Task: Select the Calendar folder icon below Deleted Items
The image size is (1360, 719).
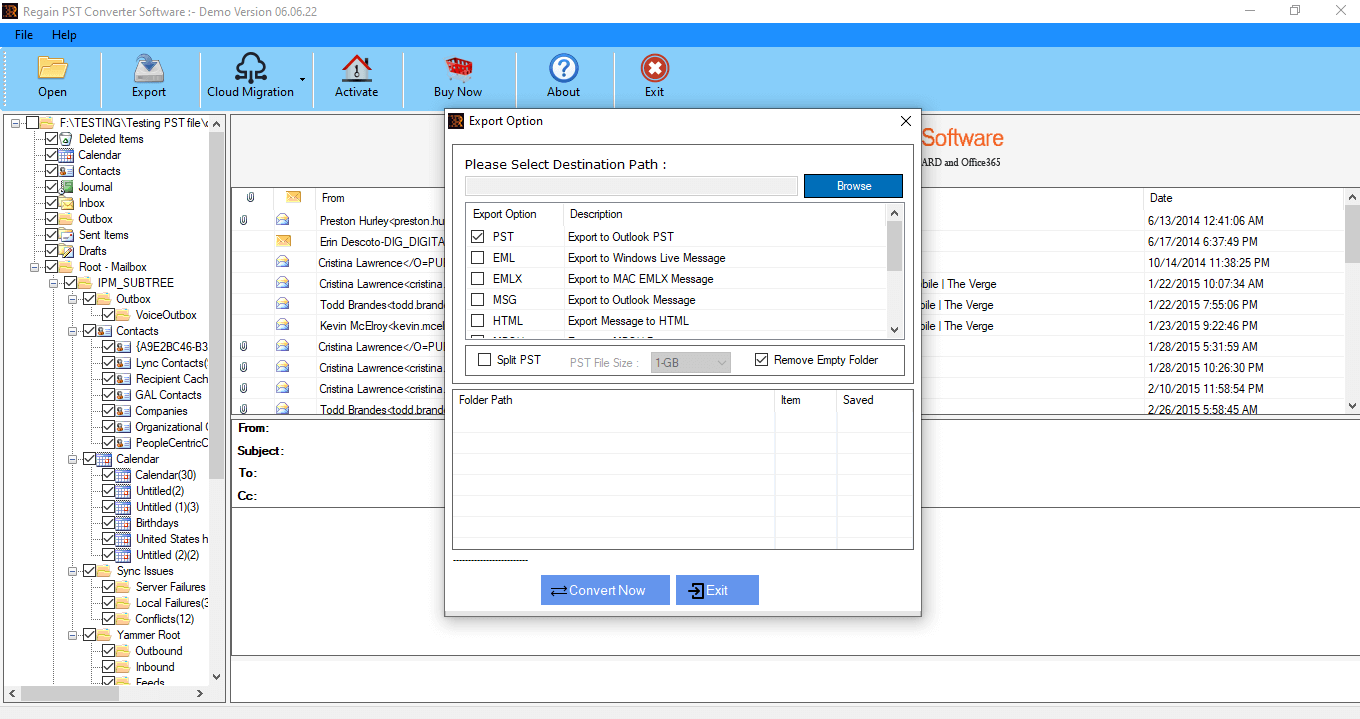Action: (x=67, y=155)
